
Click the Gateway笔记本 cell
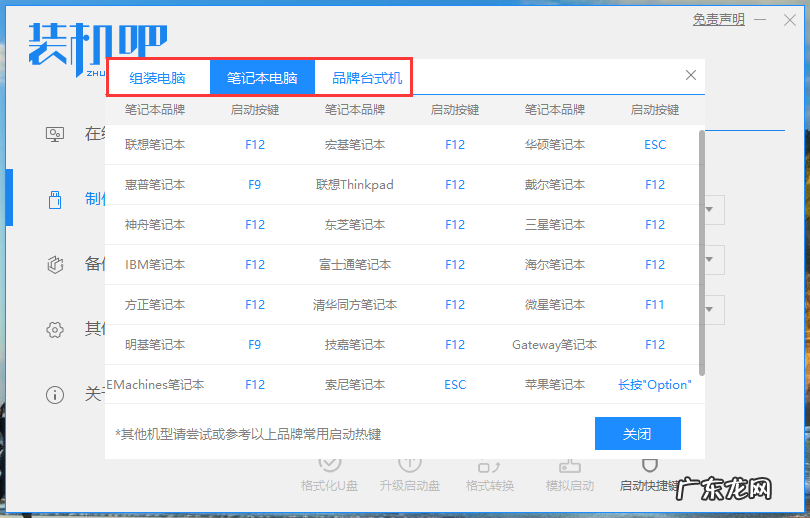tap(555, 344)
